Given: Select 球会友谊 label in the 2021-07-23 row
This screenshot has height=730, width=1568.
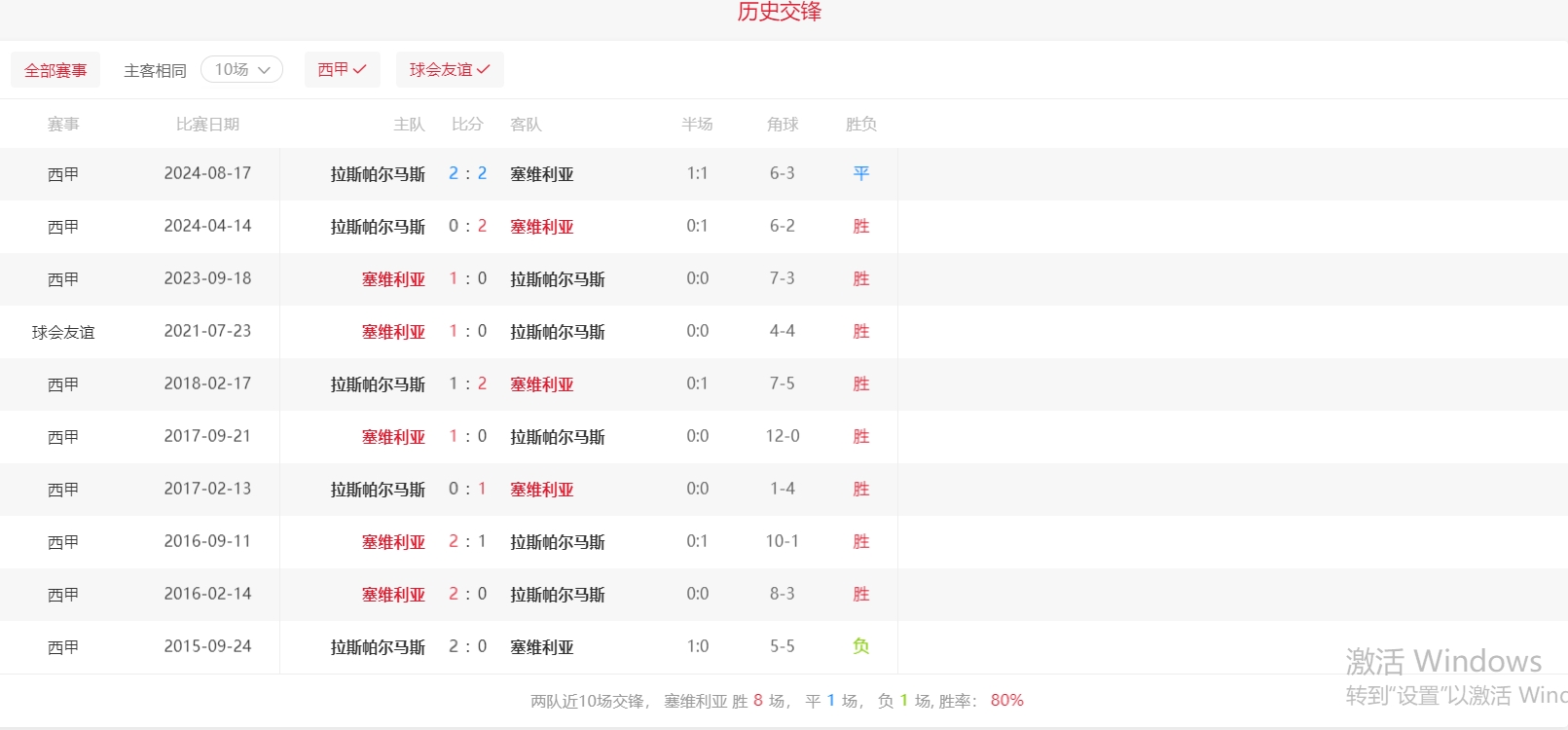Looking at the screenshot, I should click(x=63, y=332).
